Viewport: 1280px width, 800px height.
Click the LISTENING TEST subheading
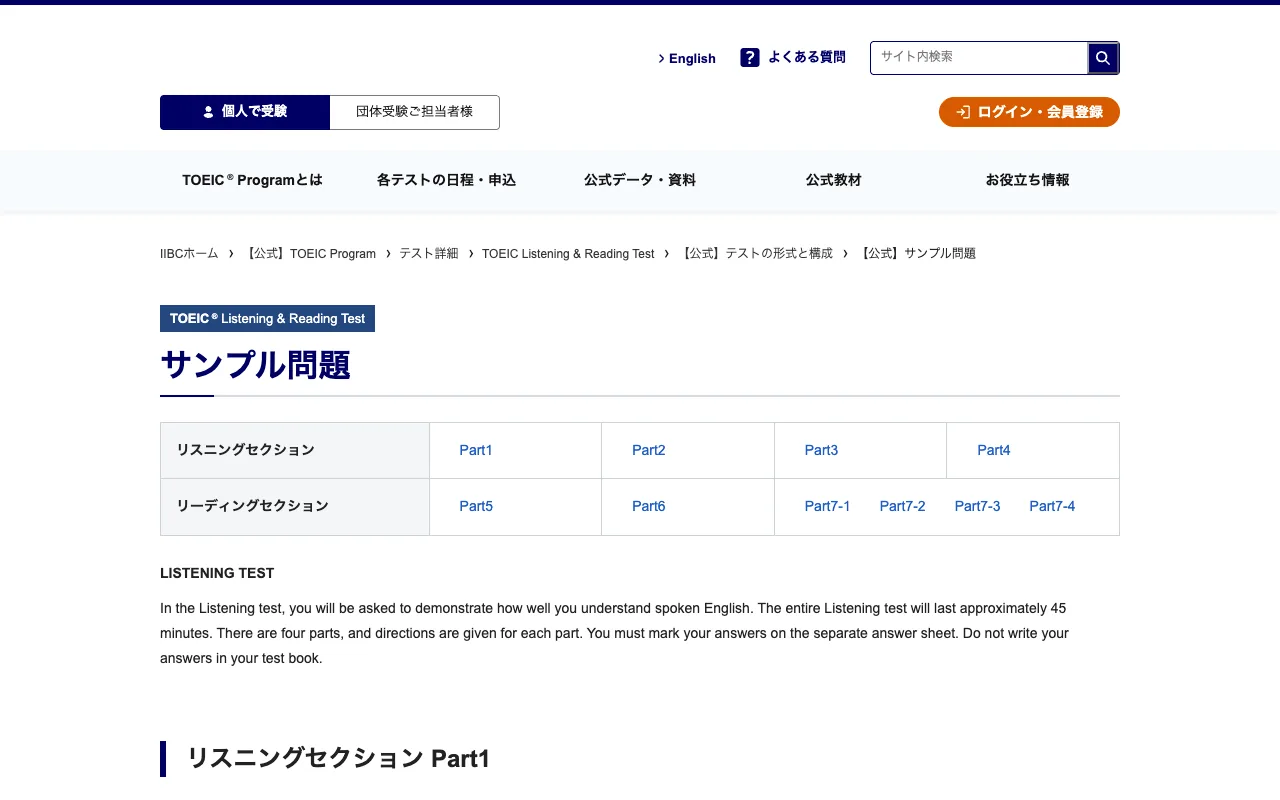[217, 573]
